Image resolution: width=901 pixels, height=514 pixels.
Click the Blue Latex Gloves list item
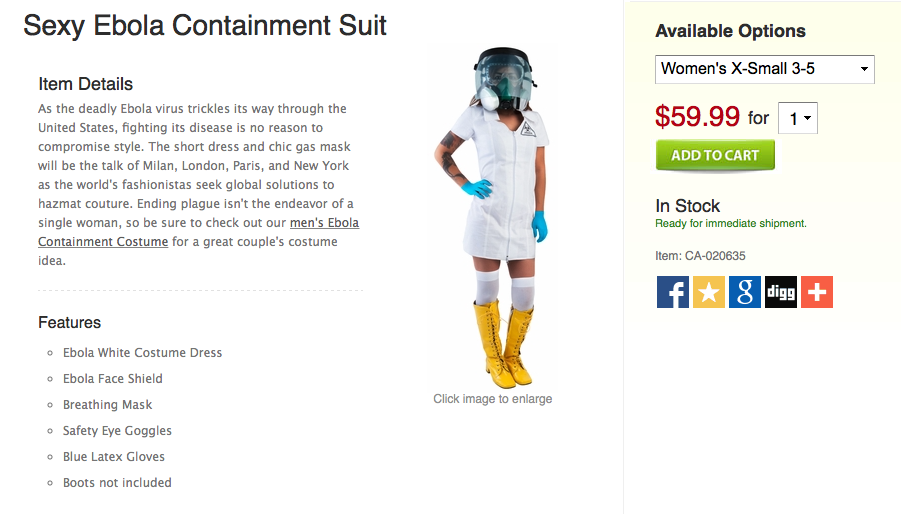[x=113, y=457]
